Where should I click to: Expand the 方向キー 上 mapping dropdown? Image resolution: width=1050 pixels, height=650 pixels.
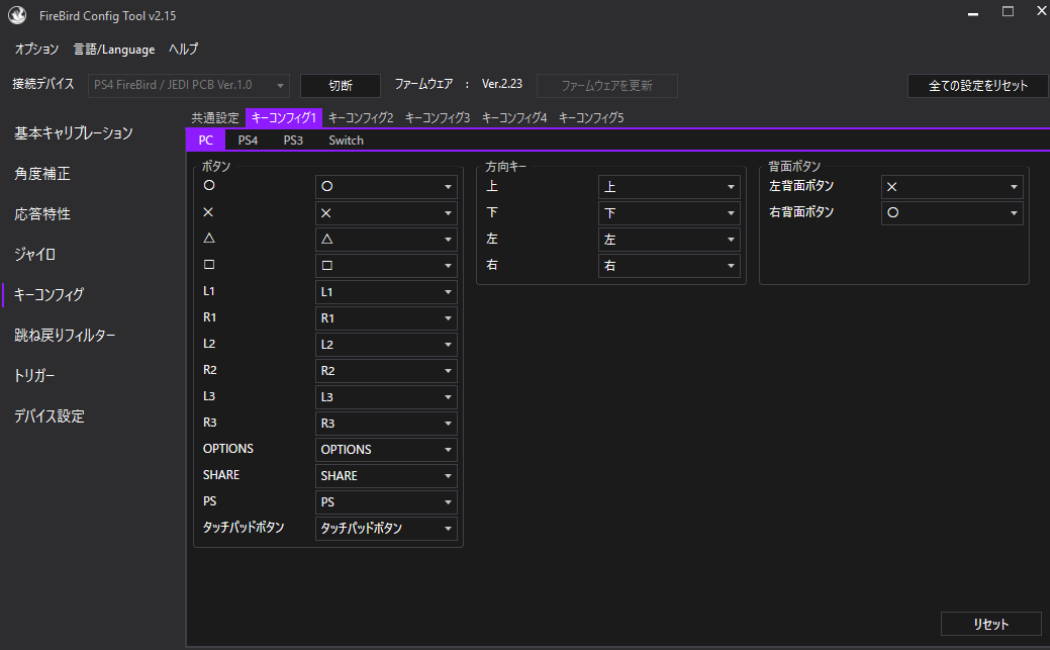[x=668, y=187]
